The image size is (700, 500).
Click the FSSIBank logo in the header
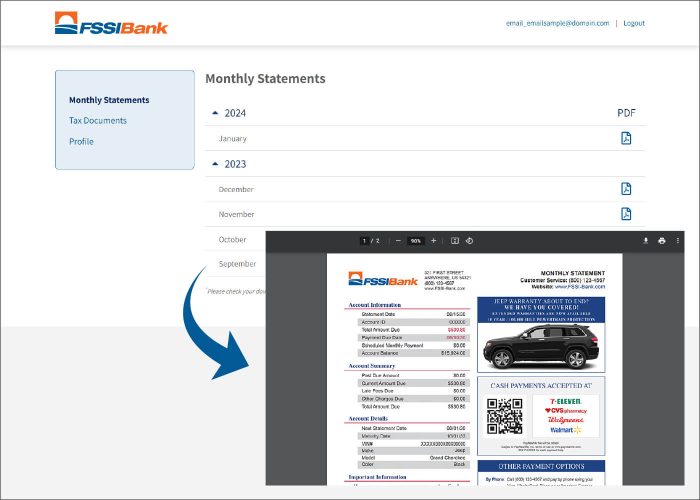[x=111, y=23]
